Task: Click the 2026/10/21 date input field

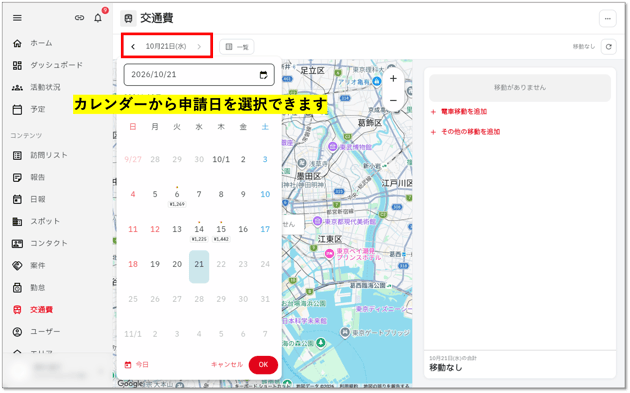Action: click(x=199, y=75)
